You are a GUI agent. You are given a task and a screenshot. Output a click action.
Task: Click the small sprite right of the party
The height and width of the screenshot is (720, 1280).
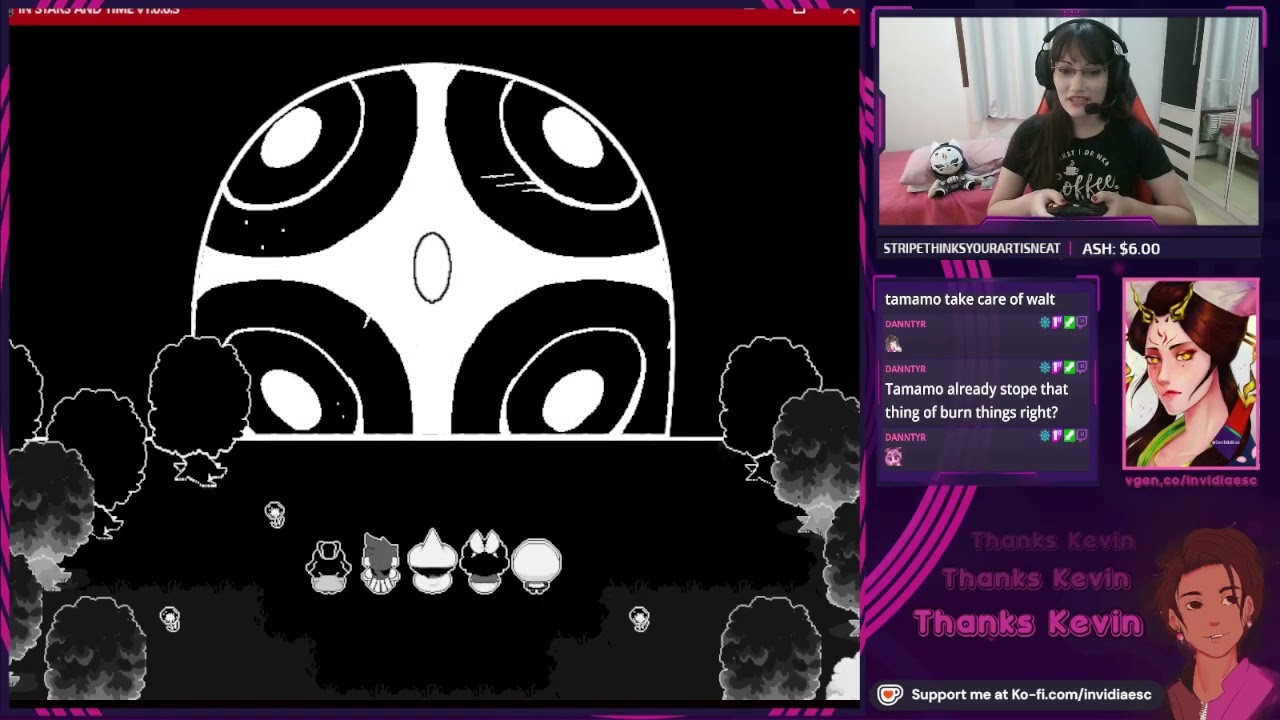tap(639, 618)
